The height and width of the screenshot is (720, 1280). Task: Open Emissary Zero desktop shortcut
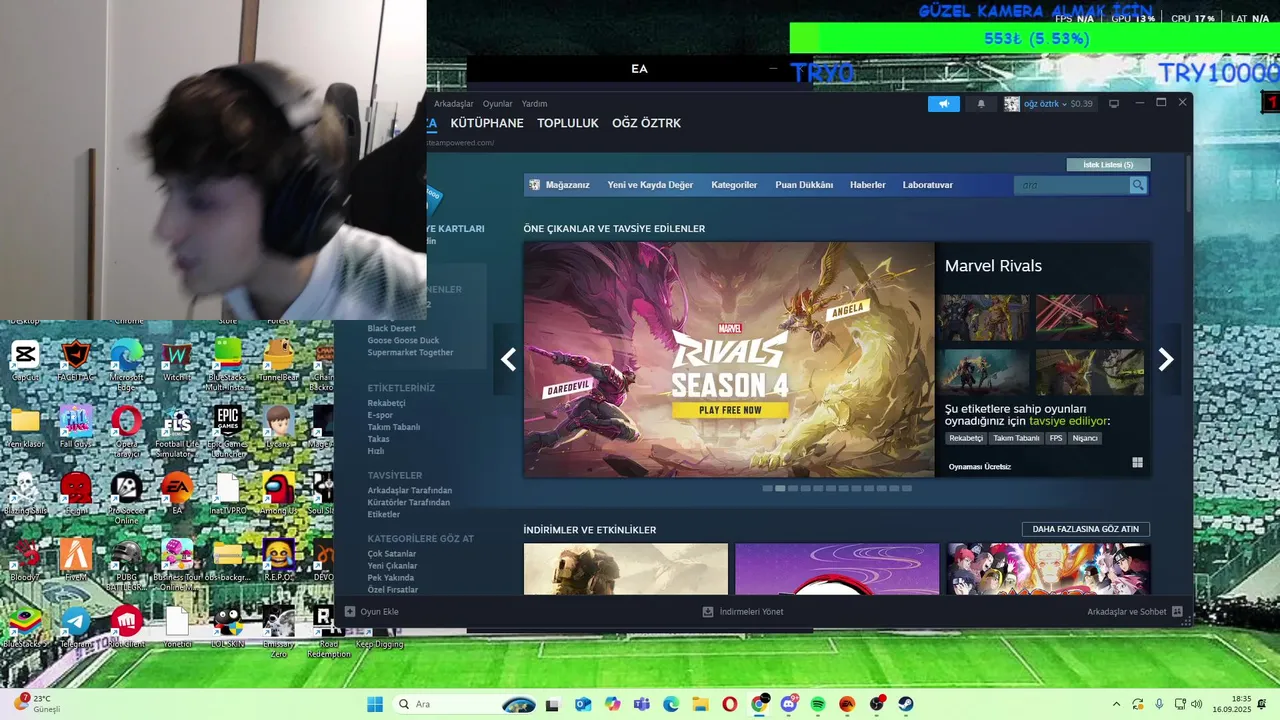point(278,631)
